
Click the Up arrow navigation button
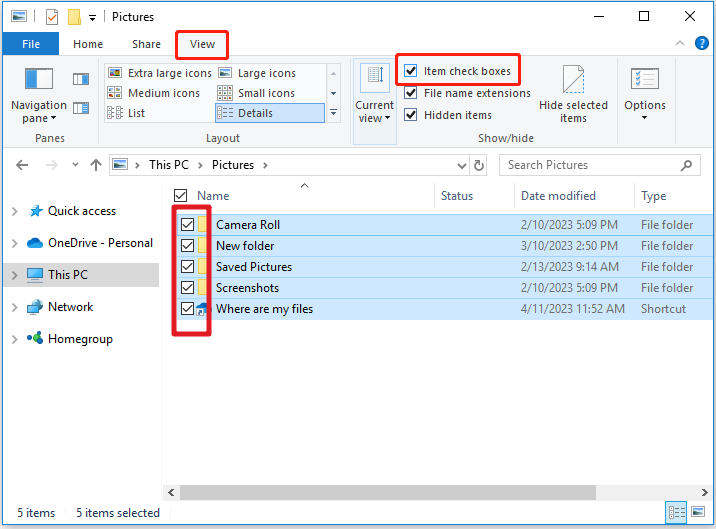(96, 165)
